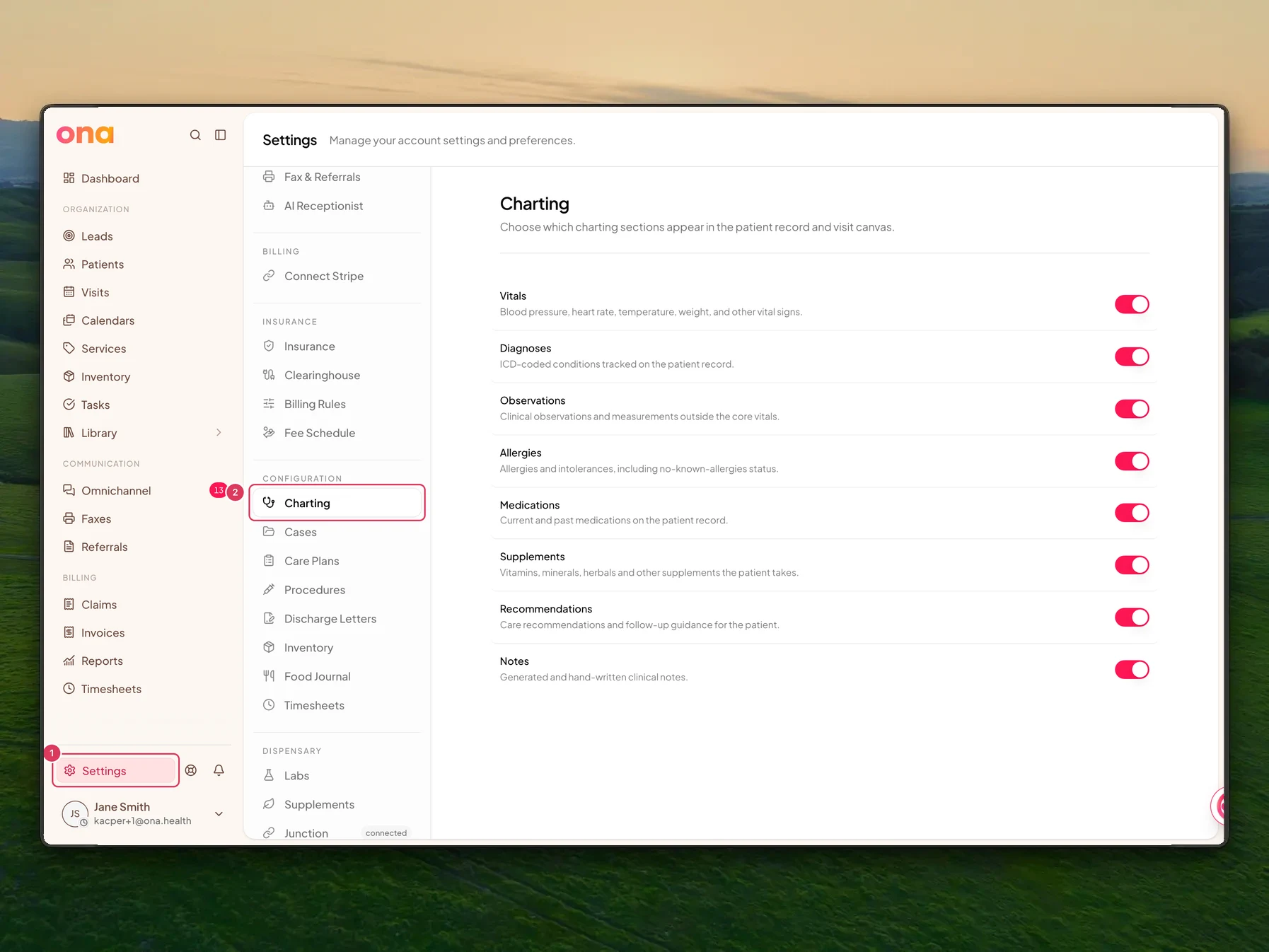Toggle the Allergies section off
This screenshot has width=1269, height=952.
1132,461
